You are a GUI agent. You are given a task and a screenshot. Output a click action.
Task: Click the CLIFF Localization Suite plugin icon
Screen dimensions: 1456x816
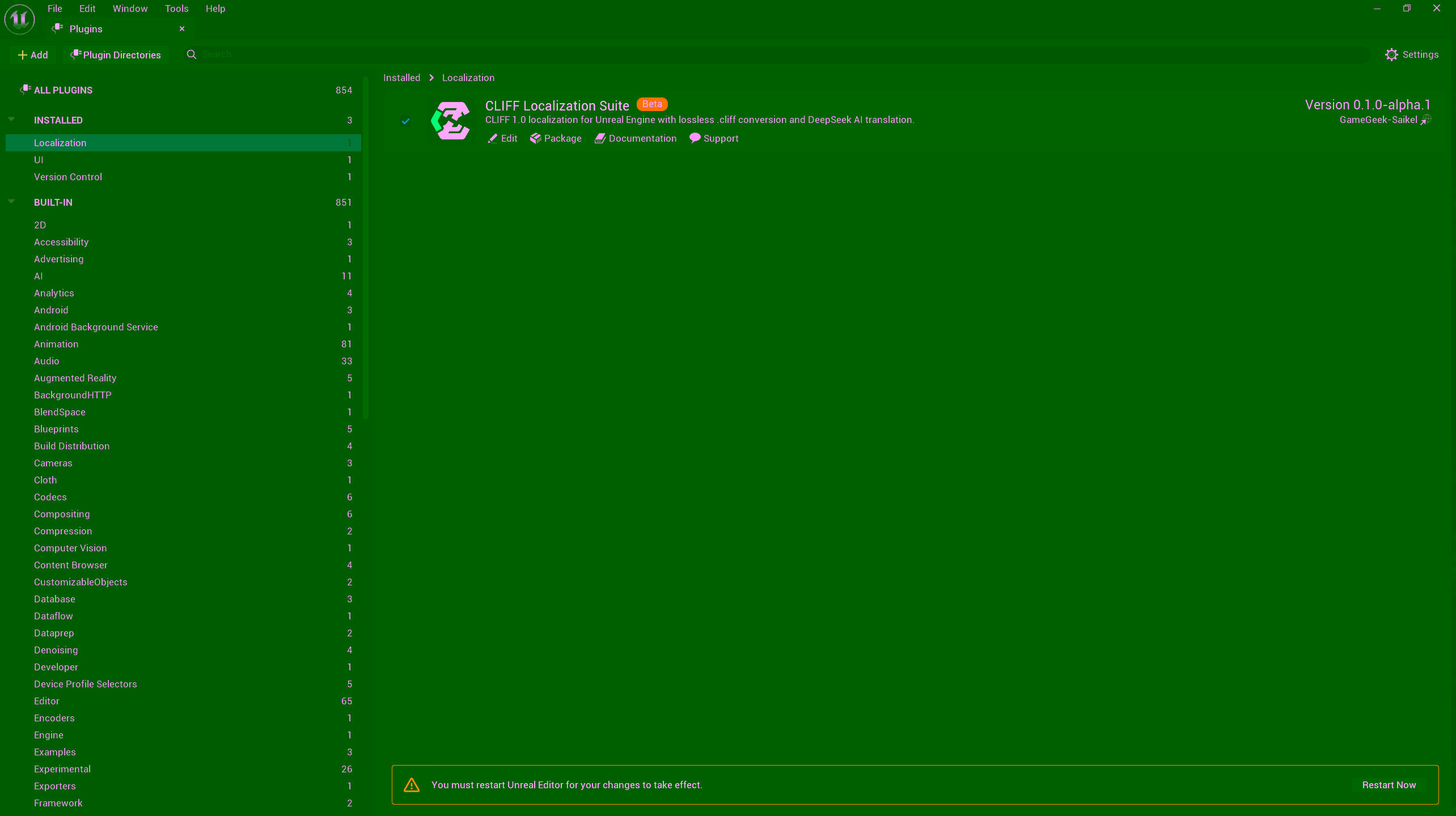tap(451, 121)
